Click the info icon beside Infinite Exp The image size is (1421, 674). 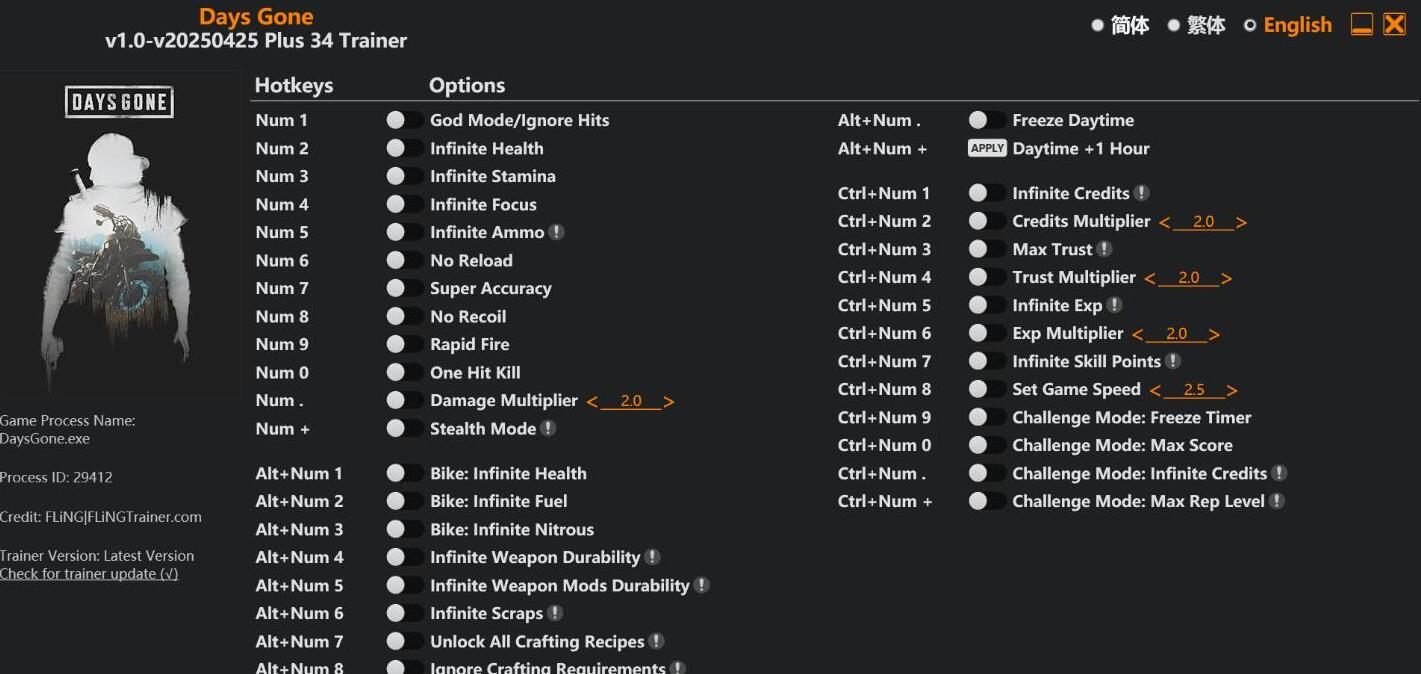(x=1114, y=305)
